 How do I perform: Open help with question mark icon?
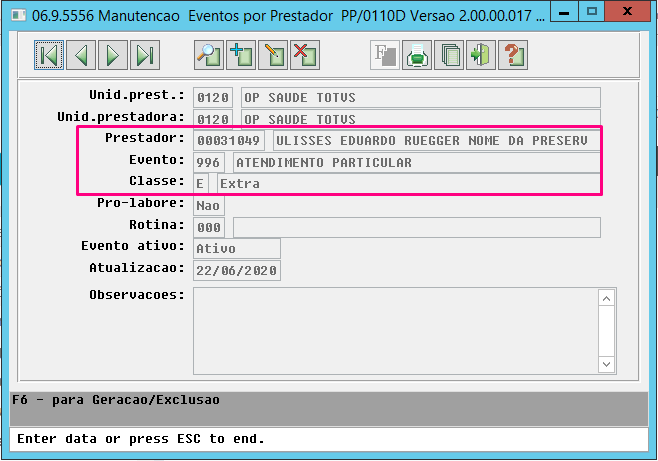coord(513,55)
